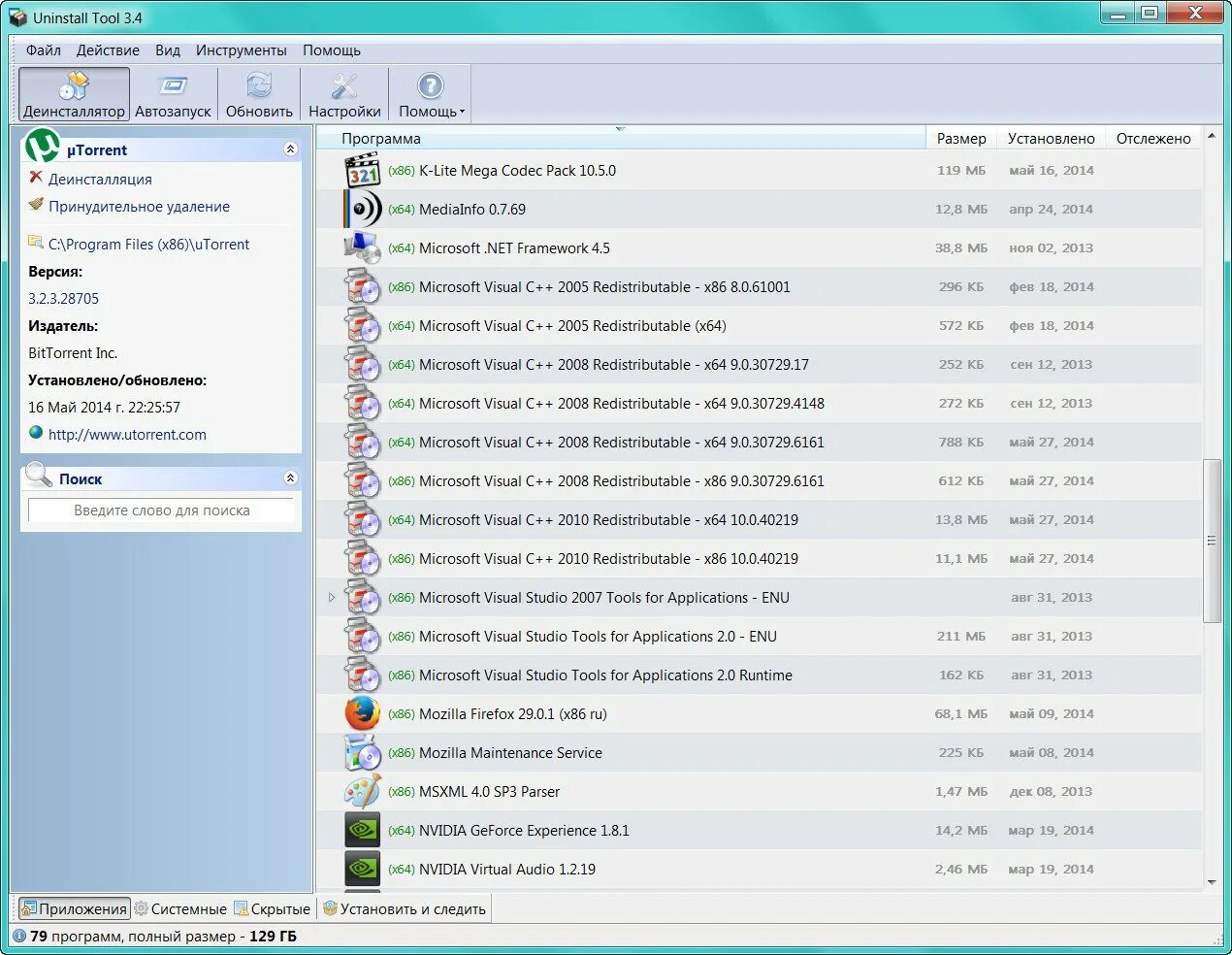Select the MediaInfo 0.7.69 icon
This screenshot has height=955, width=1232.
click(x=363, y=210)
